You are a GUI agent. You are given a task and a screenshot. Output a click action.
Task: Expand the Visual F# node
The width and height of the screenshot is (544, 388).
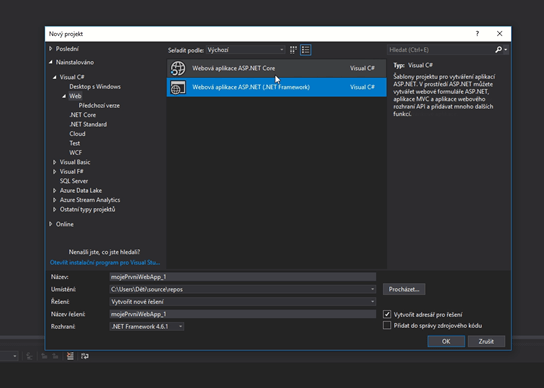click(54, 171)
